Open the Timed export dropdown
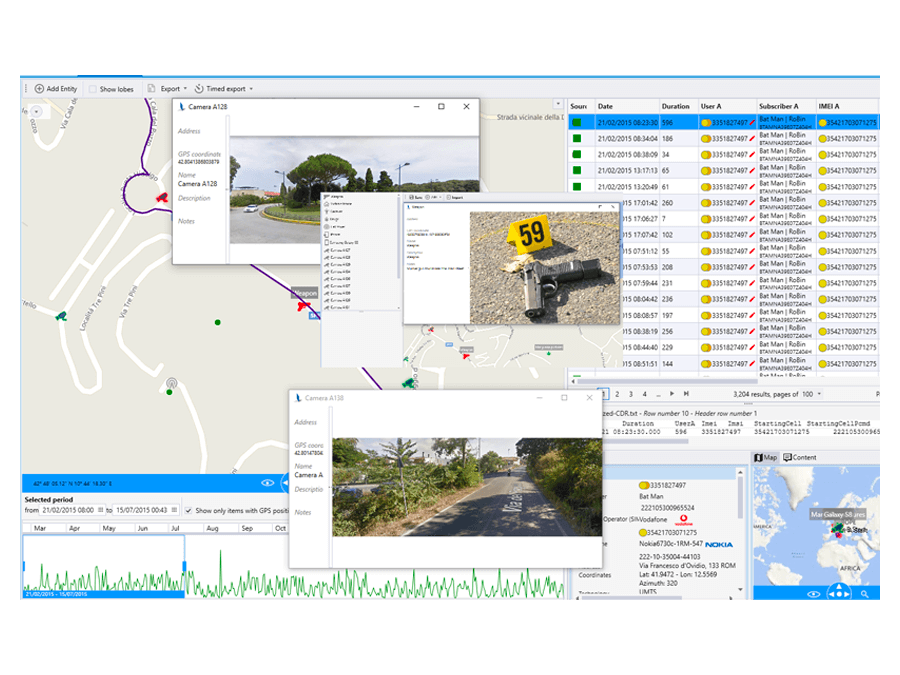Screen dimensions: 900x675 pyautogui.click(x=230, y=89)
